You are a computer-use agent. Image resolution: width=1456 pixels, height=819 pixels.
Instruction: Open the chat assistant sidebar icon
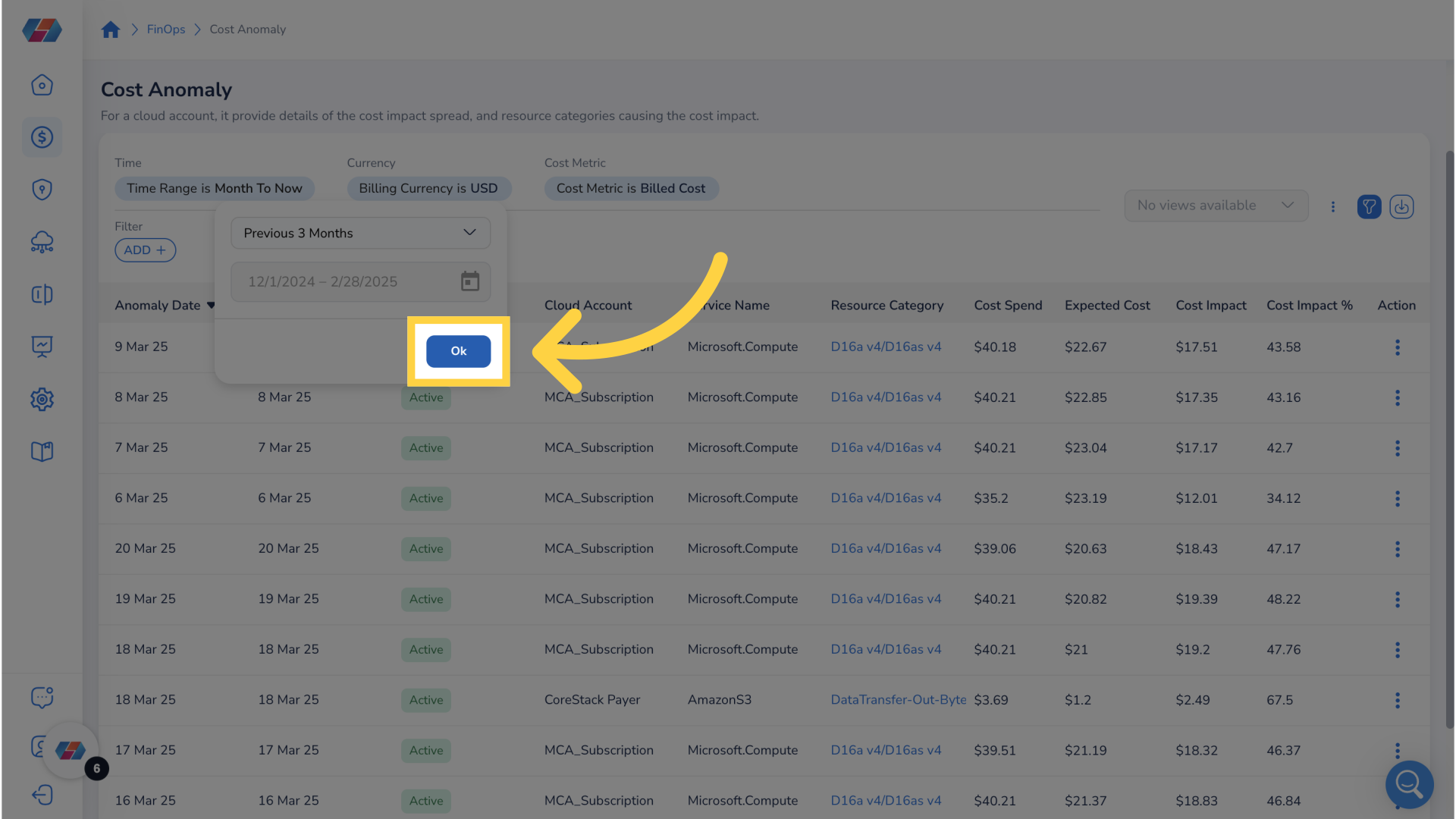pos(42,697)
